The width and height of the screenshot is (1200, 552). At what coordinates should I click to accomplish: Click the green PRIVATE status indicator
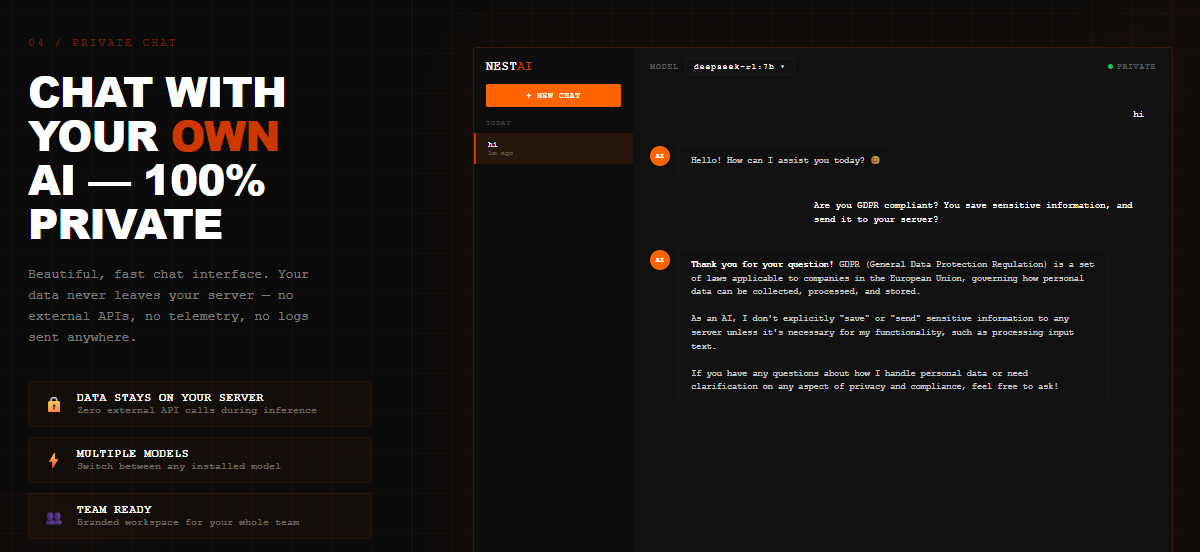1132,67
